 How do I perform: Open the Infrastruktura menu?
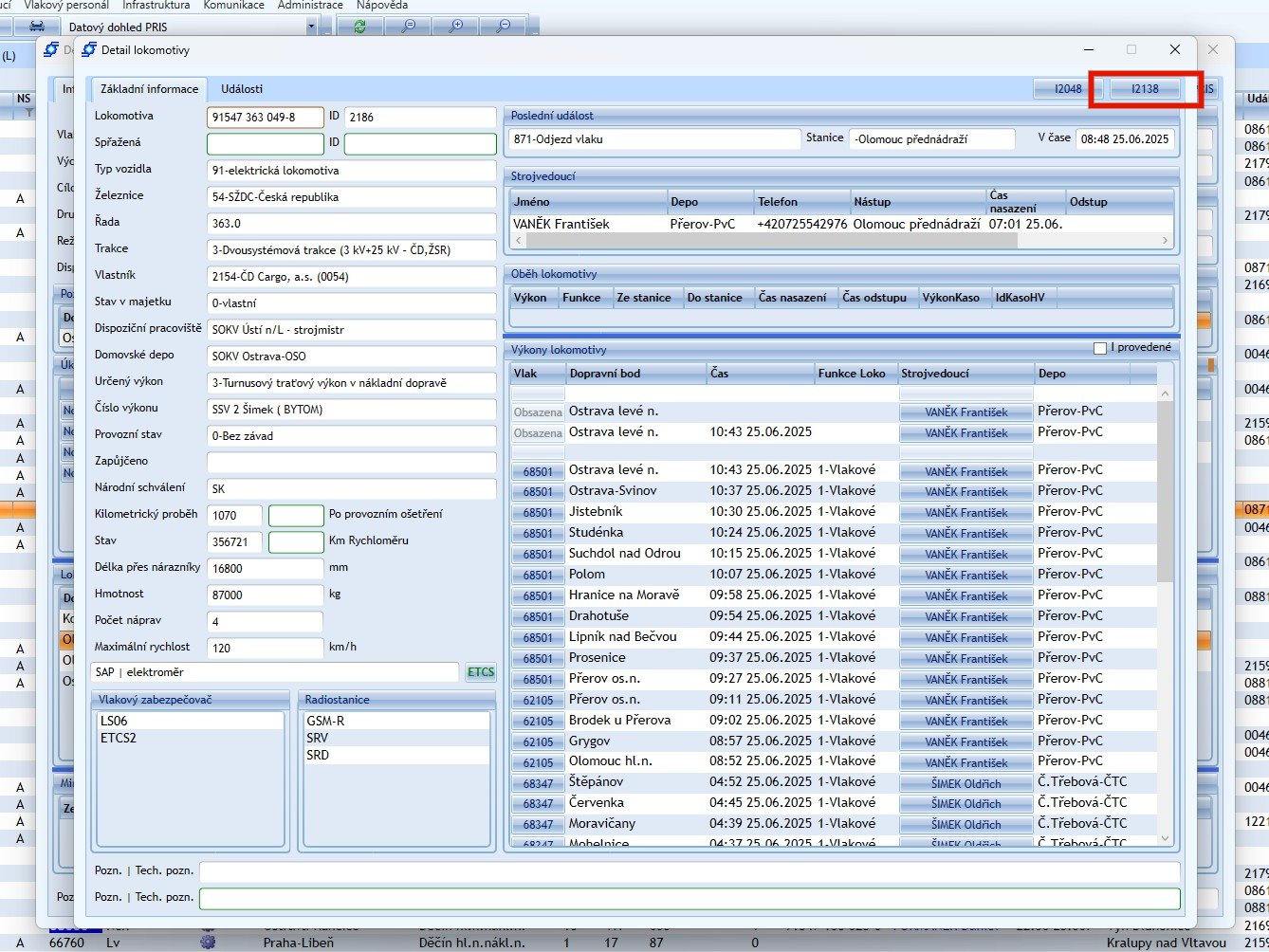[156, 6]
